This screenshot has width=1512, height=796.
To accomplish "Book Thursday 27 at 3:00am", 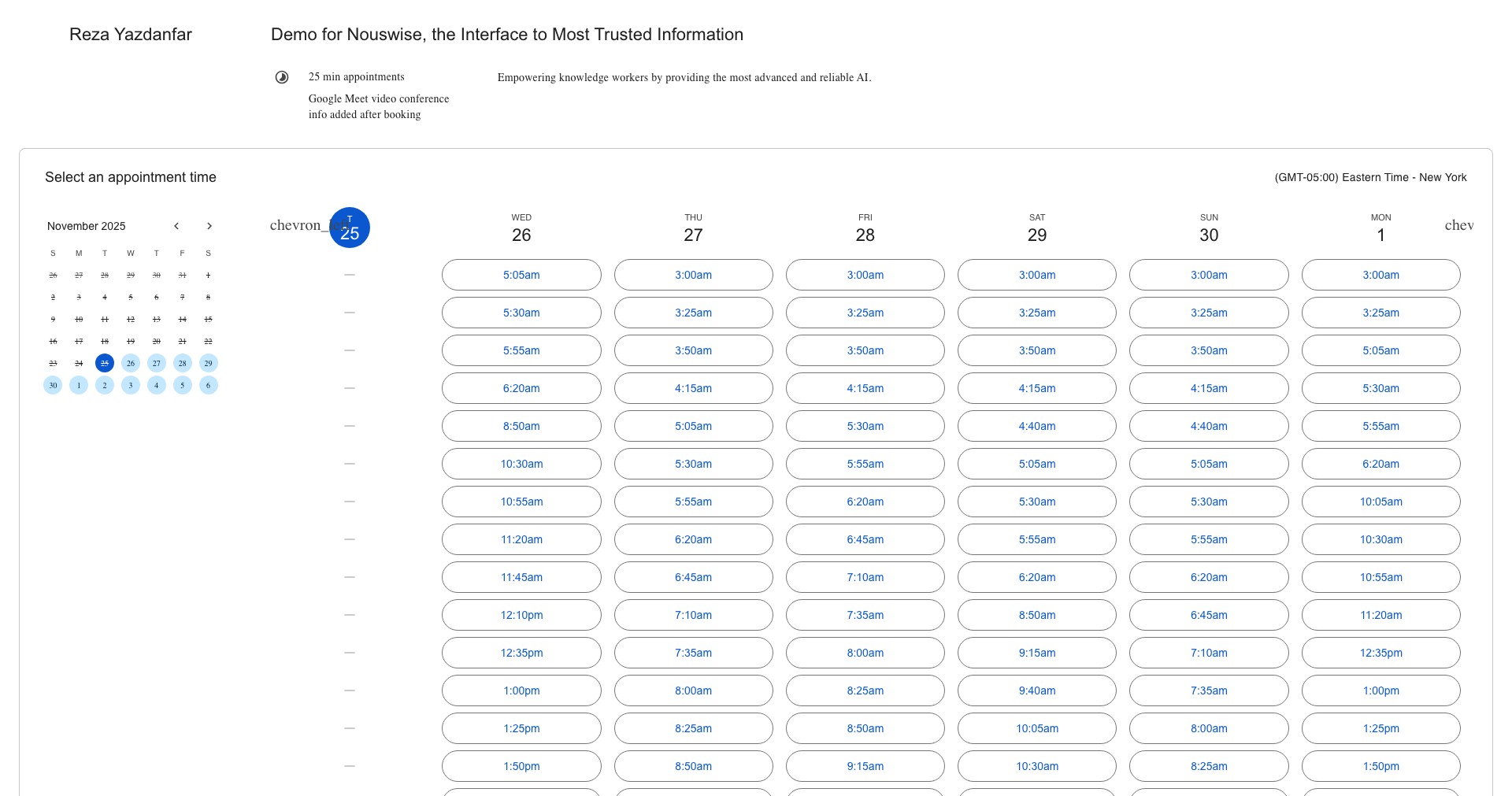I will click(693, 275).
